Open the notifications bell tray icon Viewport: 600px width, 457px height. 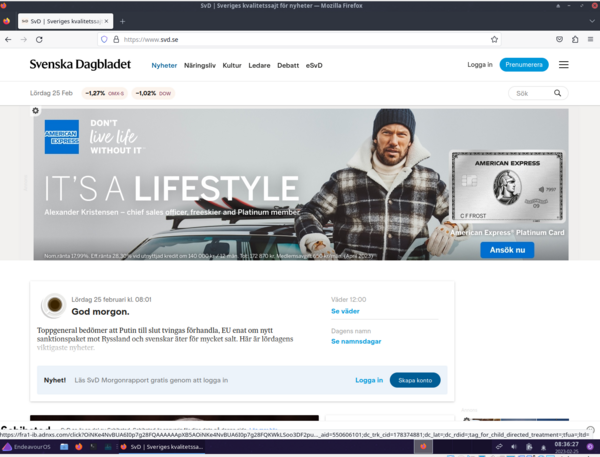(543, 447)
